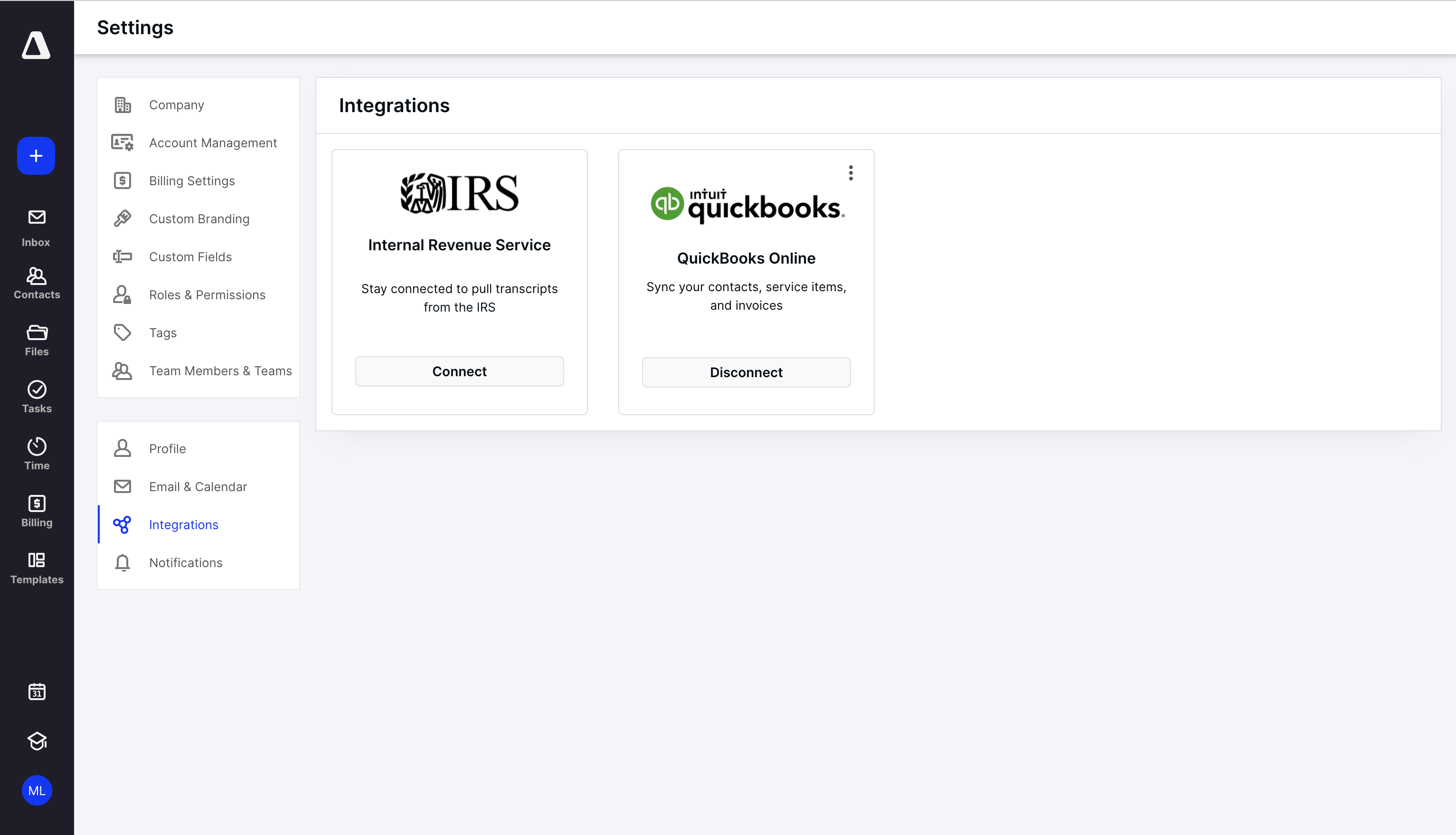1456x835 pixels.
Task: Click the Account Management icon
Action: pyautogui.click(x=122, y=143)
